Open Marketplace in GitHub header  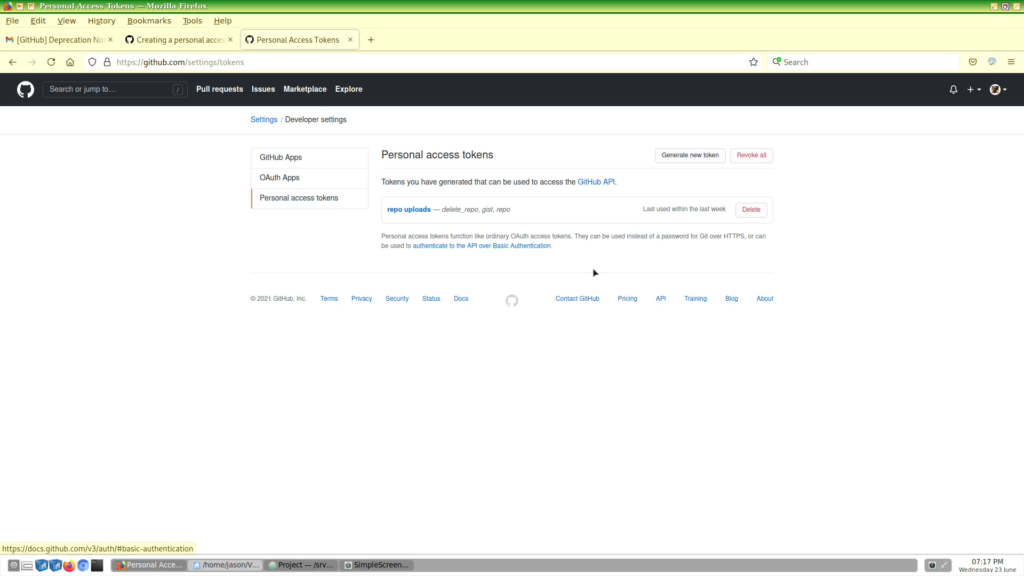point(305,89)
